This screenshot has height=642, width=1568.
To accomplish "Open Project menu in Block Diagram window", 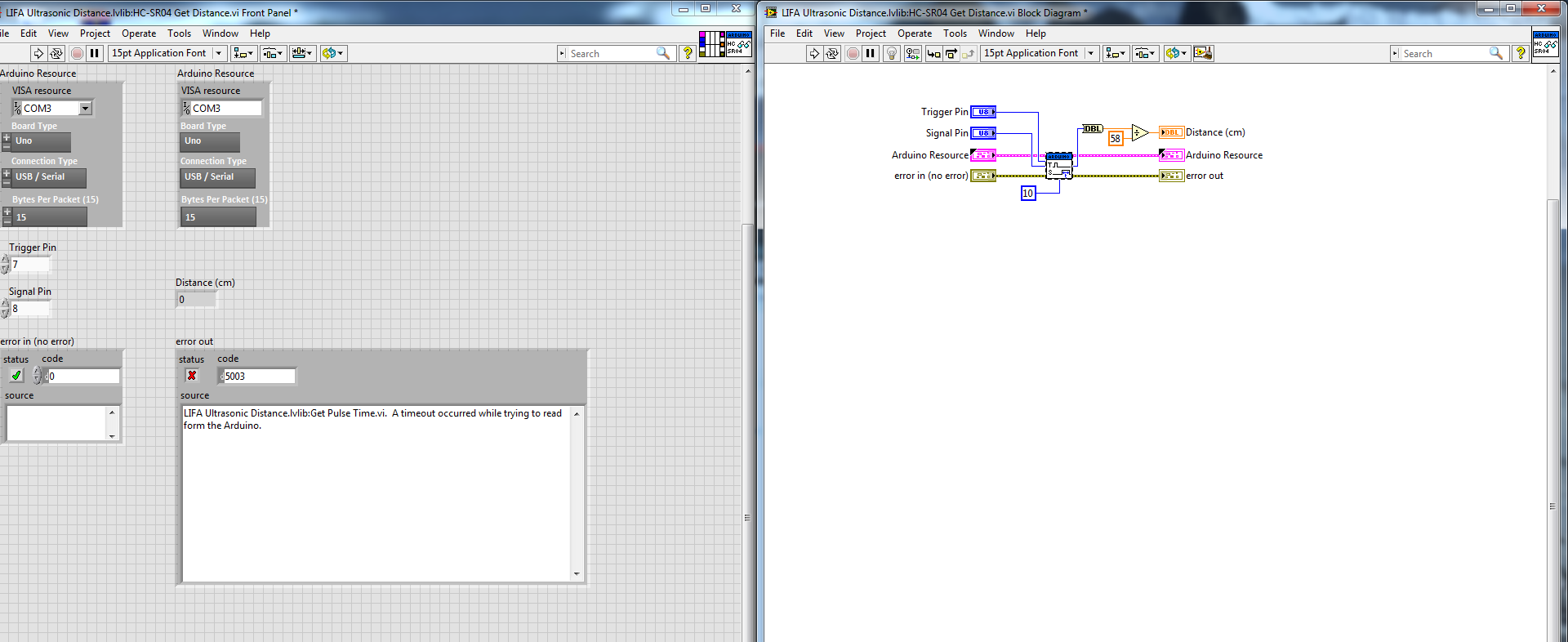I will coord(871,33).
